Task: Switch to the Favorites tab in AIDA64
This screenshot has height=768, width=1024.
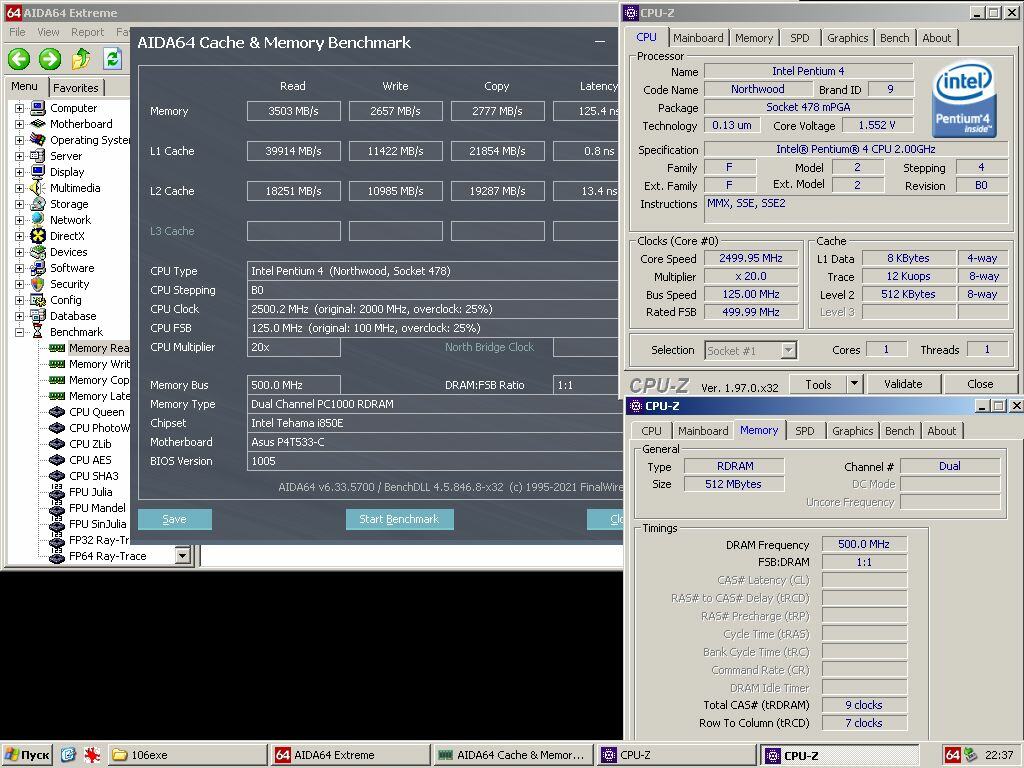Action: [x=76, y=88]
